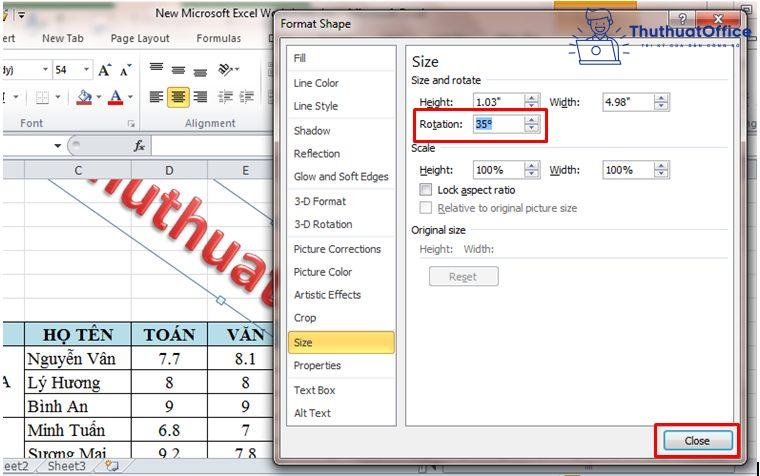Switch to the Formulas ribbon tab

tap(219, 38)
